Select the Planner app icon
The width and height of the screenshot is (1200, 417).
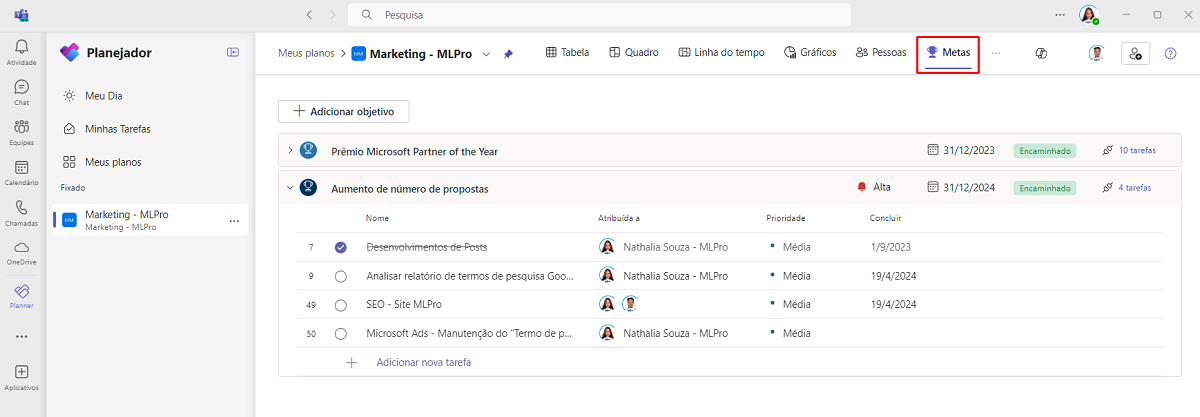(21, 294)
